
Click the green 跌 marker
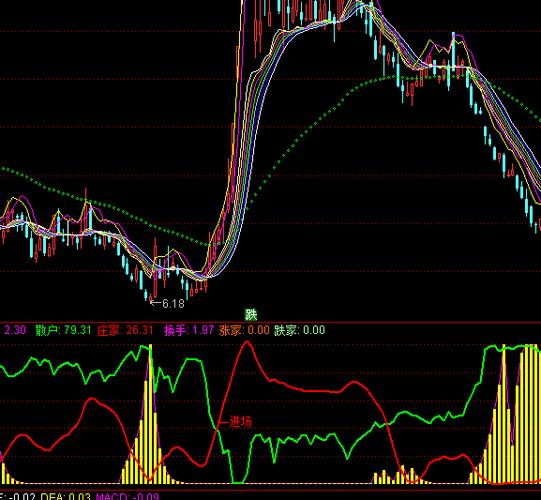coord(251,314)
